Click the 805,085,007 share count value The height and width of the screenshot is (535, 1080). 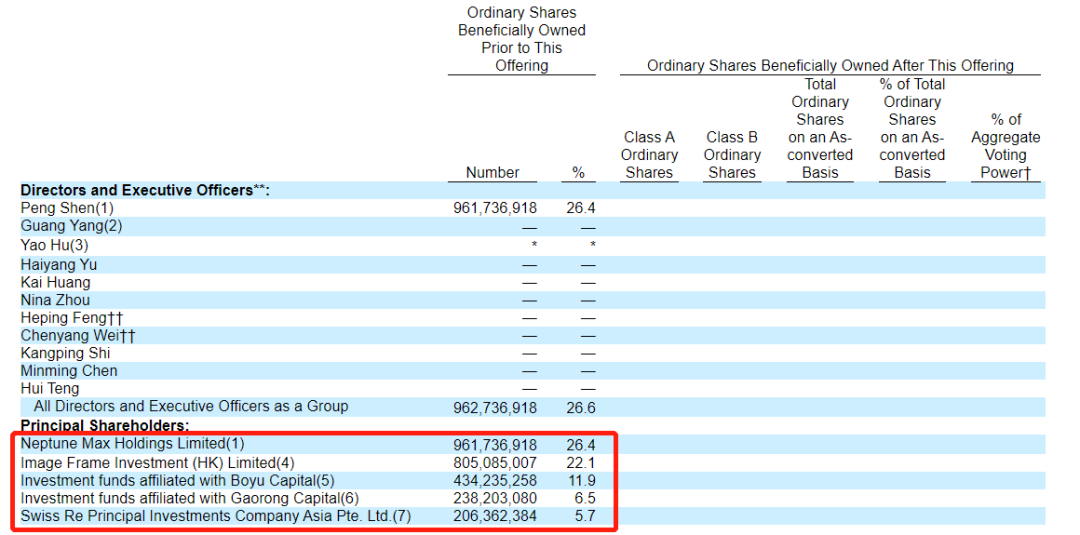click(x=495, y=463)
